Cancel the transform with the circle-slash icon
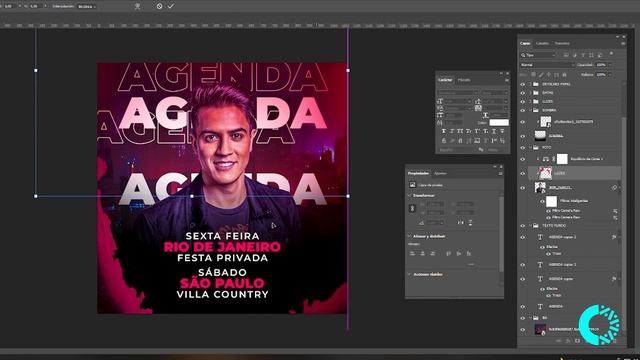 [x=159, y=6]
